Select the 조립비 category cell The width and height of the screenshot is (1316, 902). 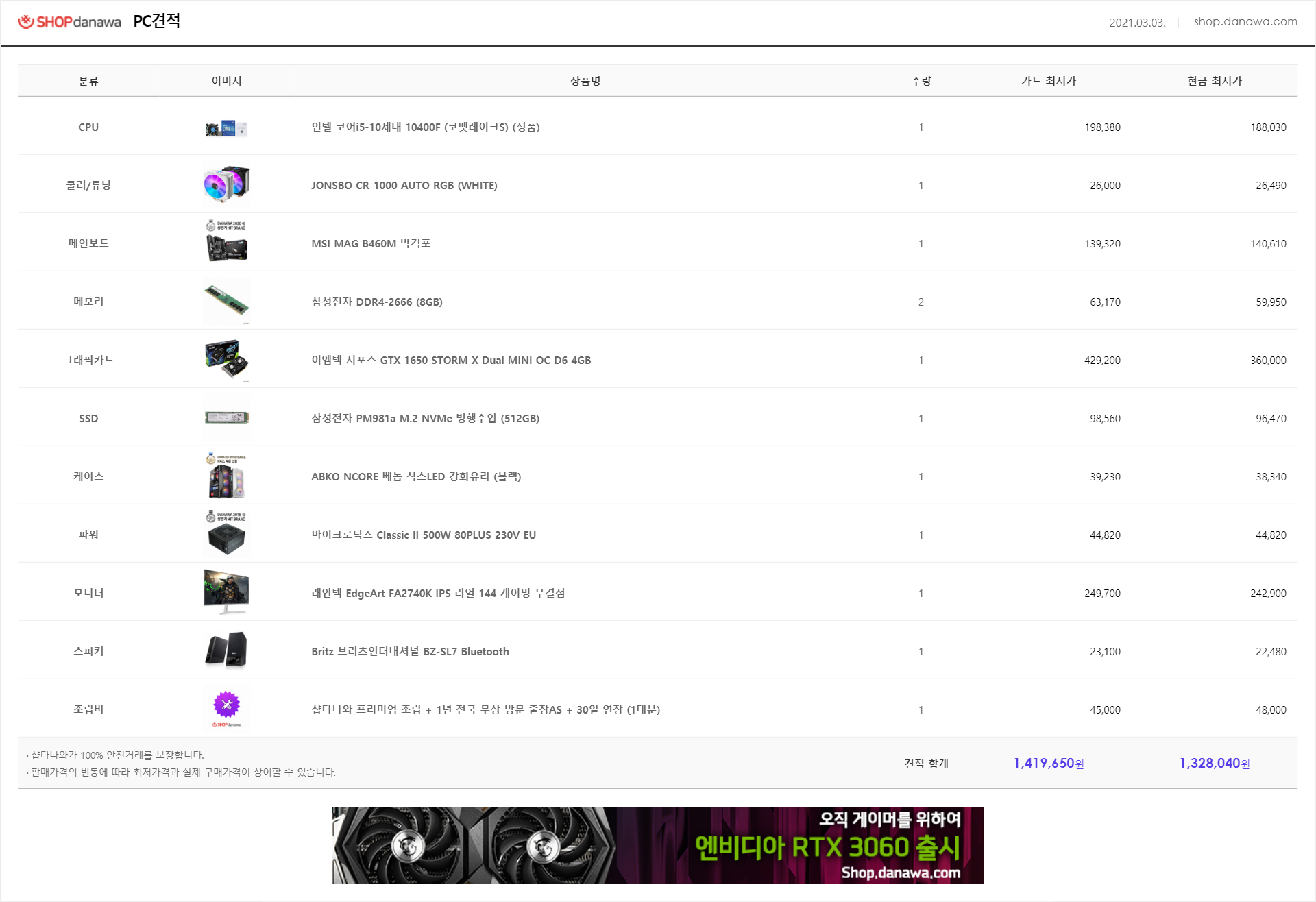pyautogui.click(x=88, y=710)
